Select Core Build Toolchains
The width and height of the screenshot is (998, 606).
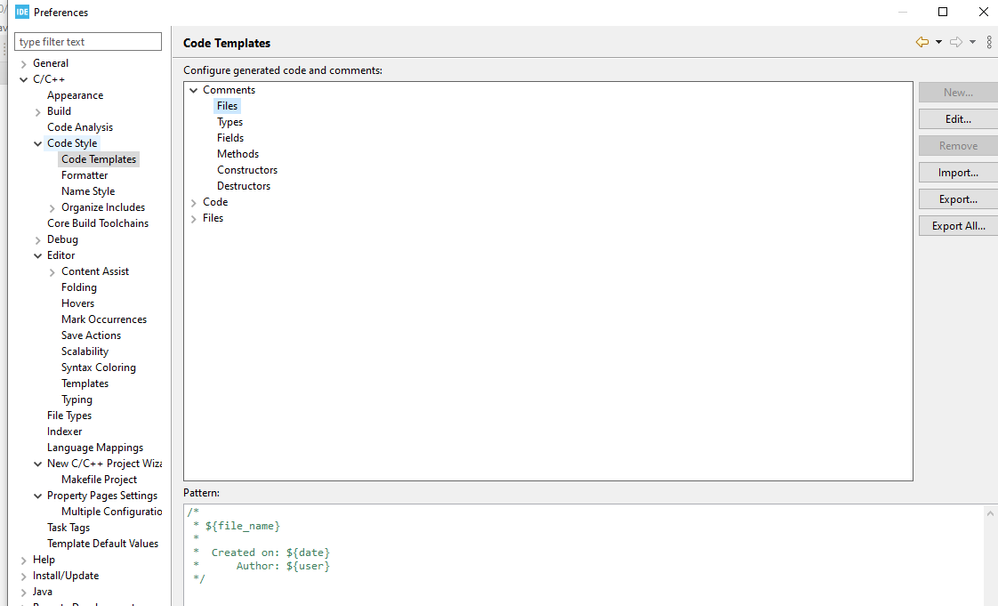[x=97, y=223]
